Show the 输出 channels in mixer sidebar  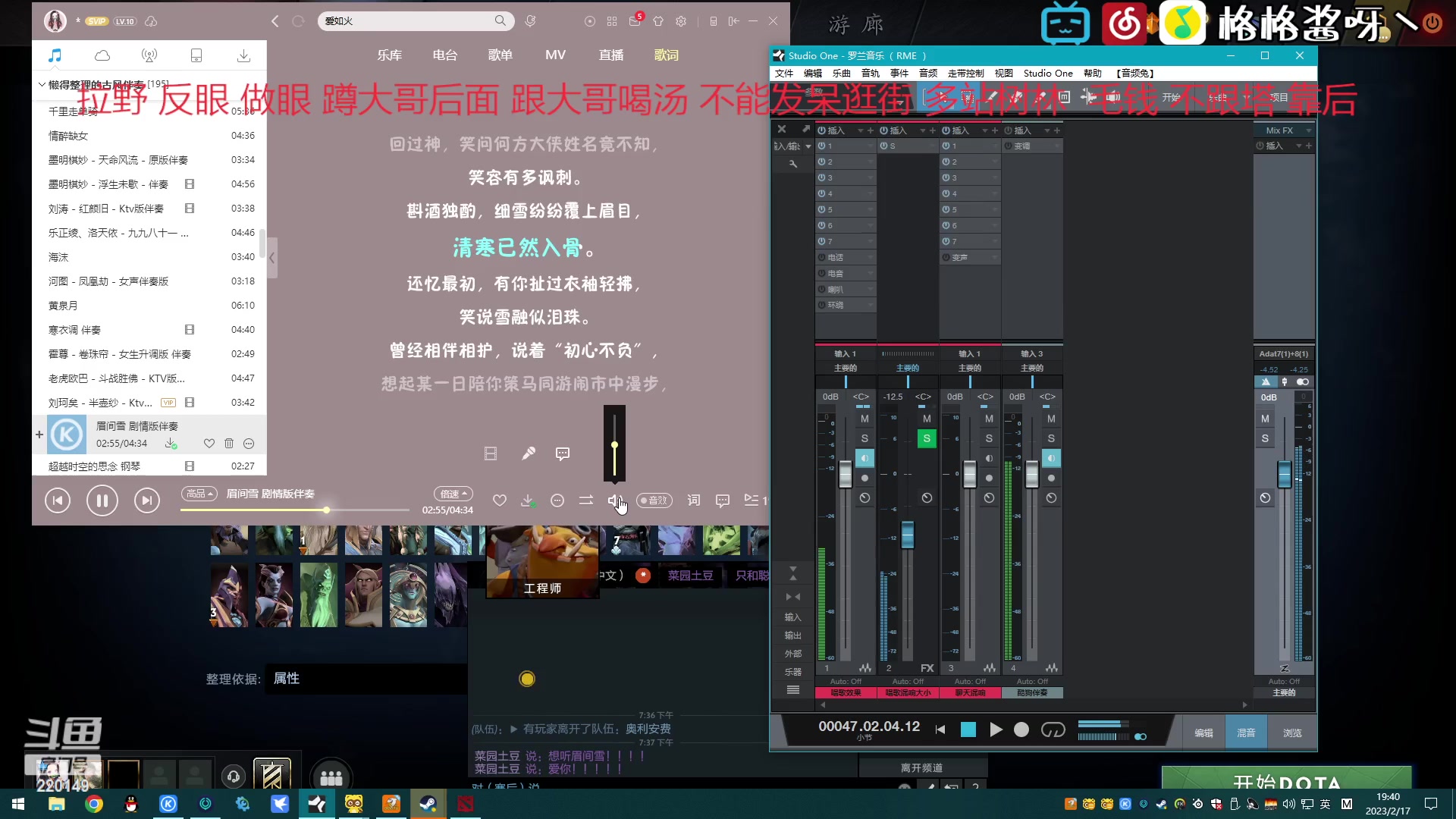(792, 635)
